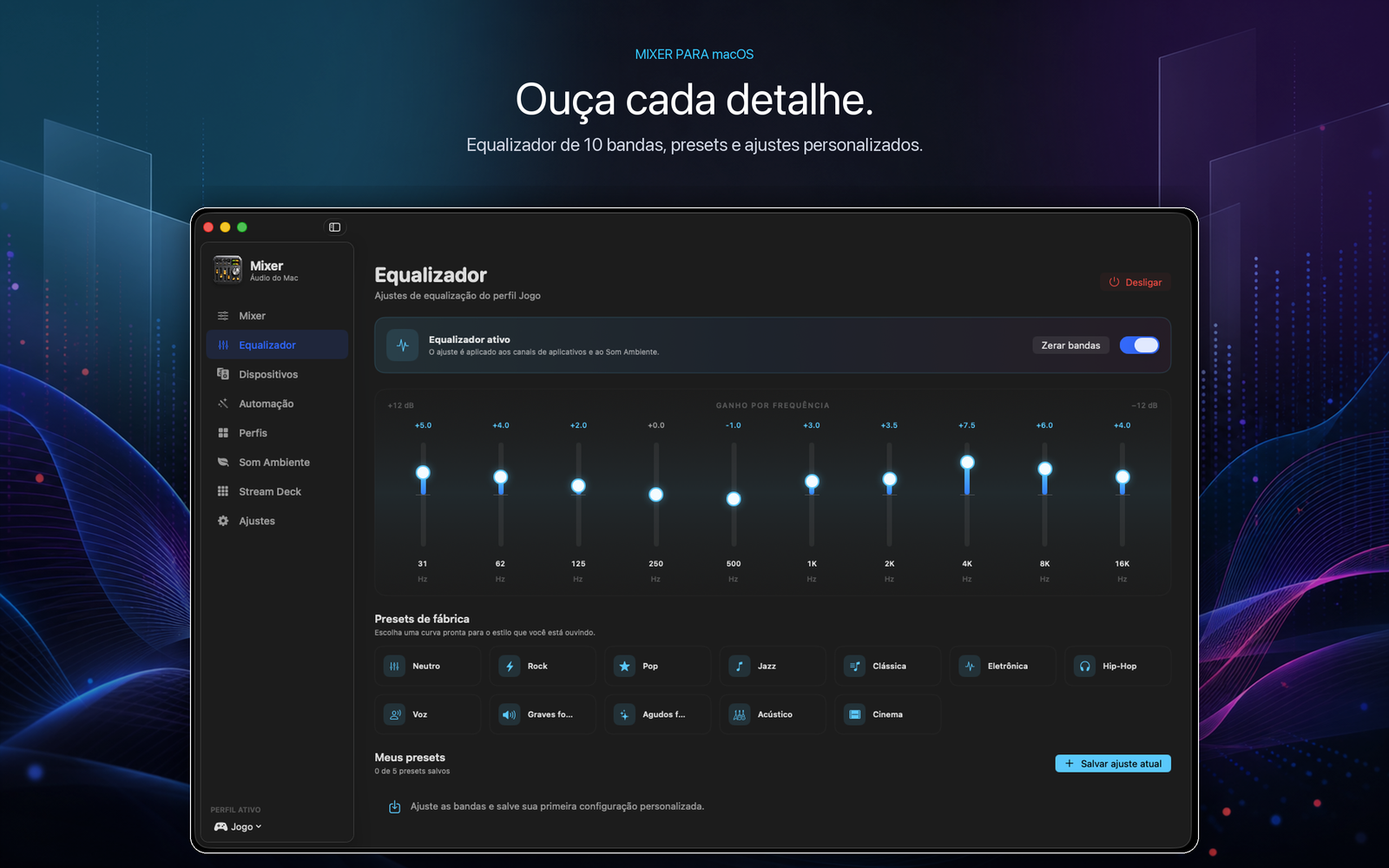The width and height of the screenshot is (1389, 868).
Task: Click the Pop preset star icon
Action: click(624, 666)
